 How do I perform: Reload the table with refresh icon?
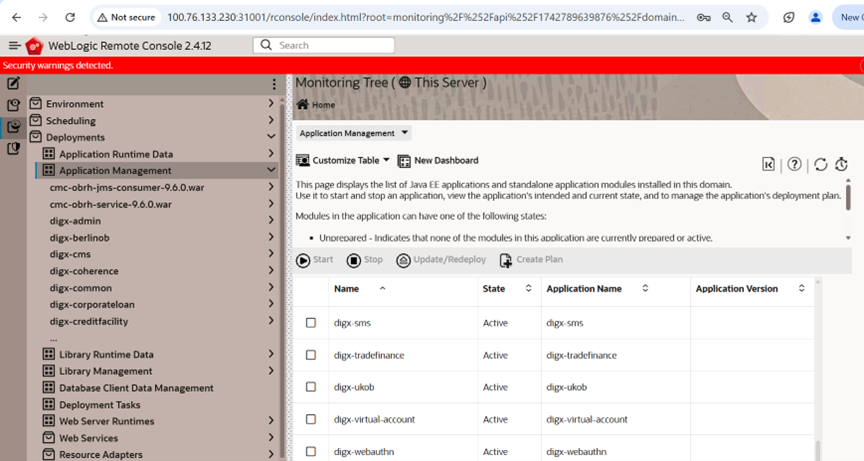(x=821, y=165)
